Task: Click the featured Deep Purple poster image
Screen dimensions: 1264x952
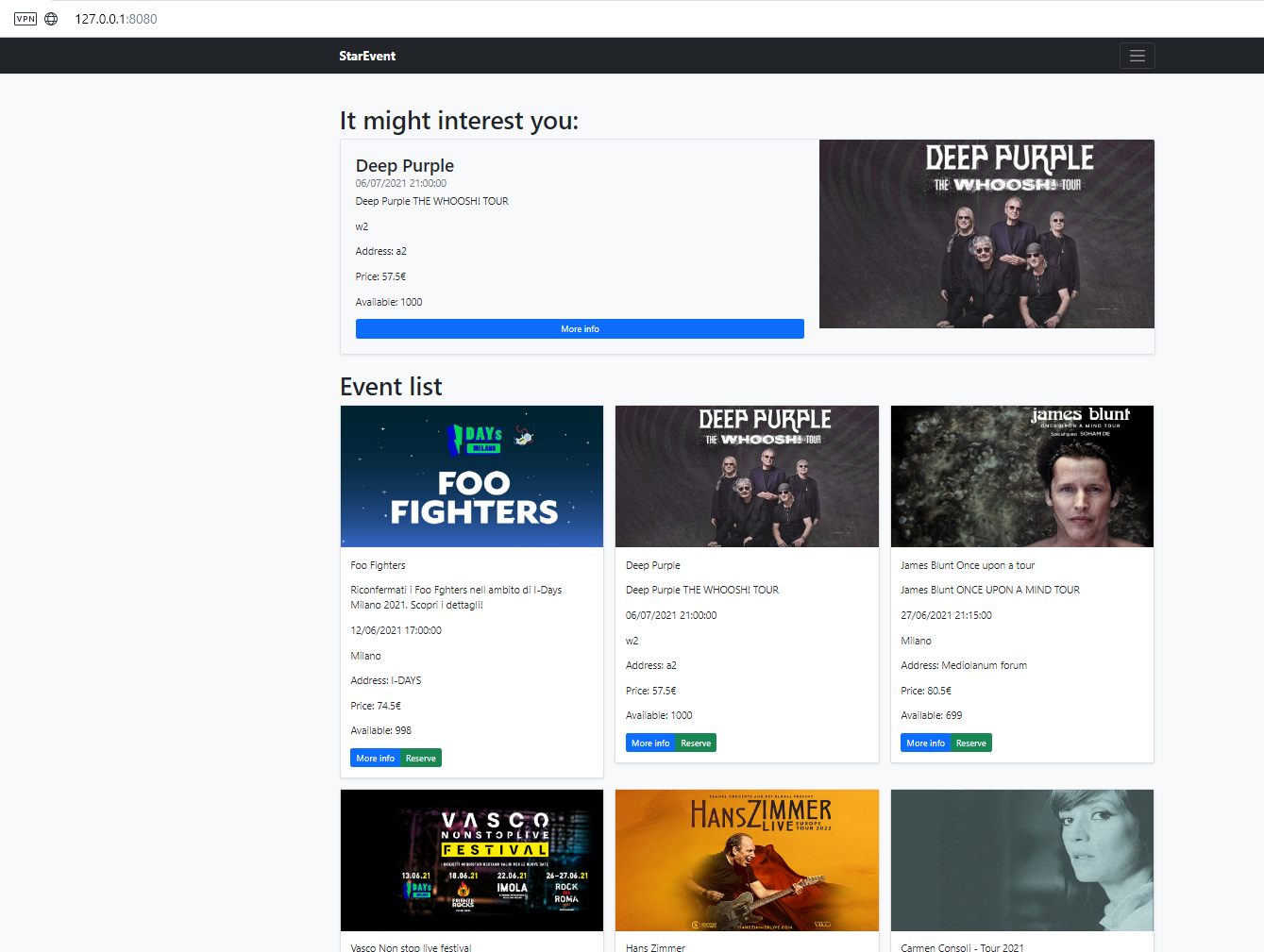Action: tap(986, 234)
